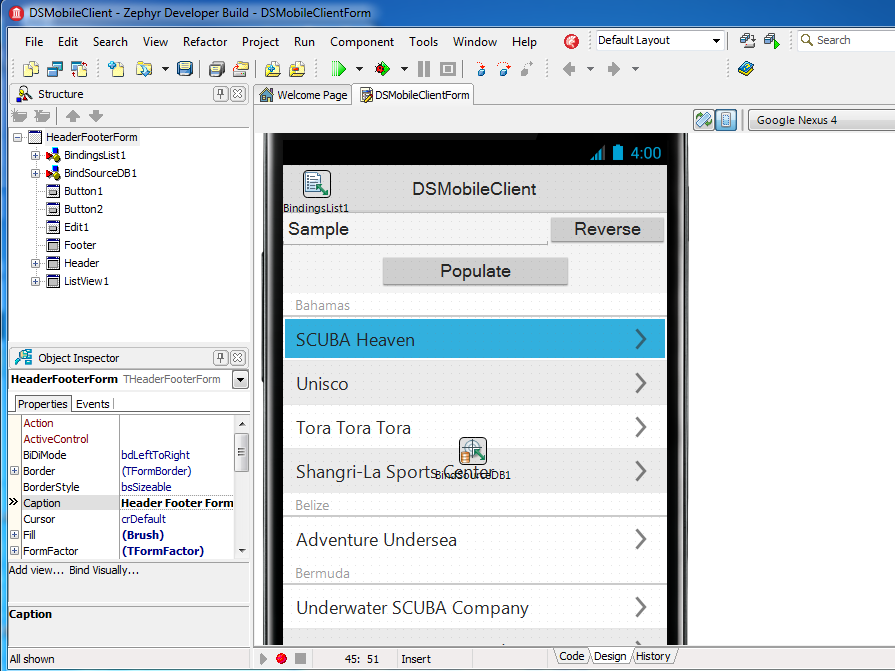This screenshot has height=671, width=895.
Task: Move selected component down in Structure toolbar
Action: click(x=96, y=116)
